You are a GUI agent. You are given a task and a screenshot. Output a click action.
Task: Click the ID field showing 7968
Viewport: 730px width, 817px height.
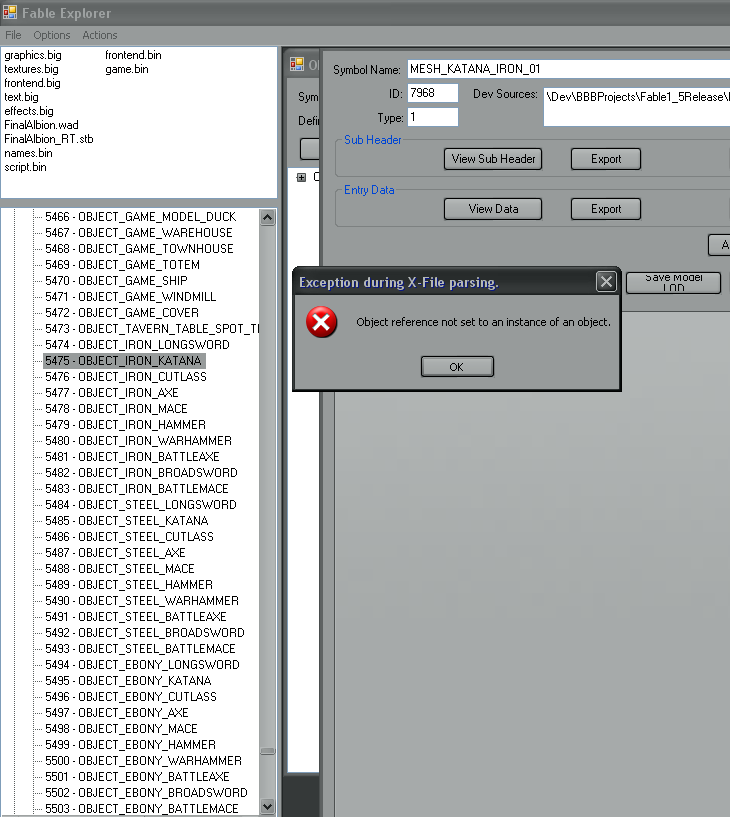[x=432, y=93]
